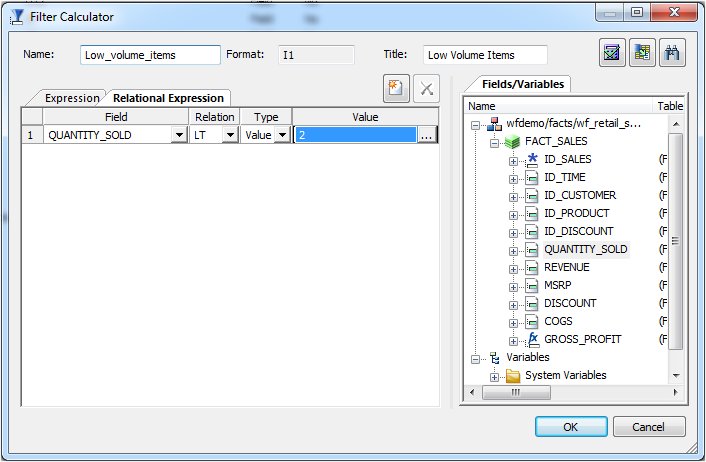This screenshot has height=462, width=706.
Task: Click the Table column header in tree
Action: tap(669, 106)
